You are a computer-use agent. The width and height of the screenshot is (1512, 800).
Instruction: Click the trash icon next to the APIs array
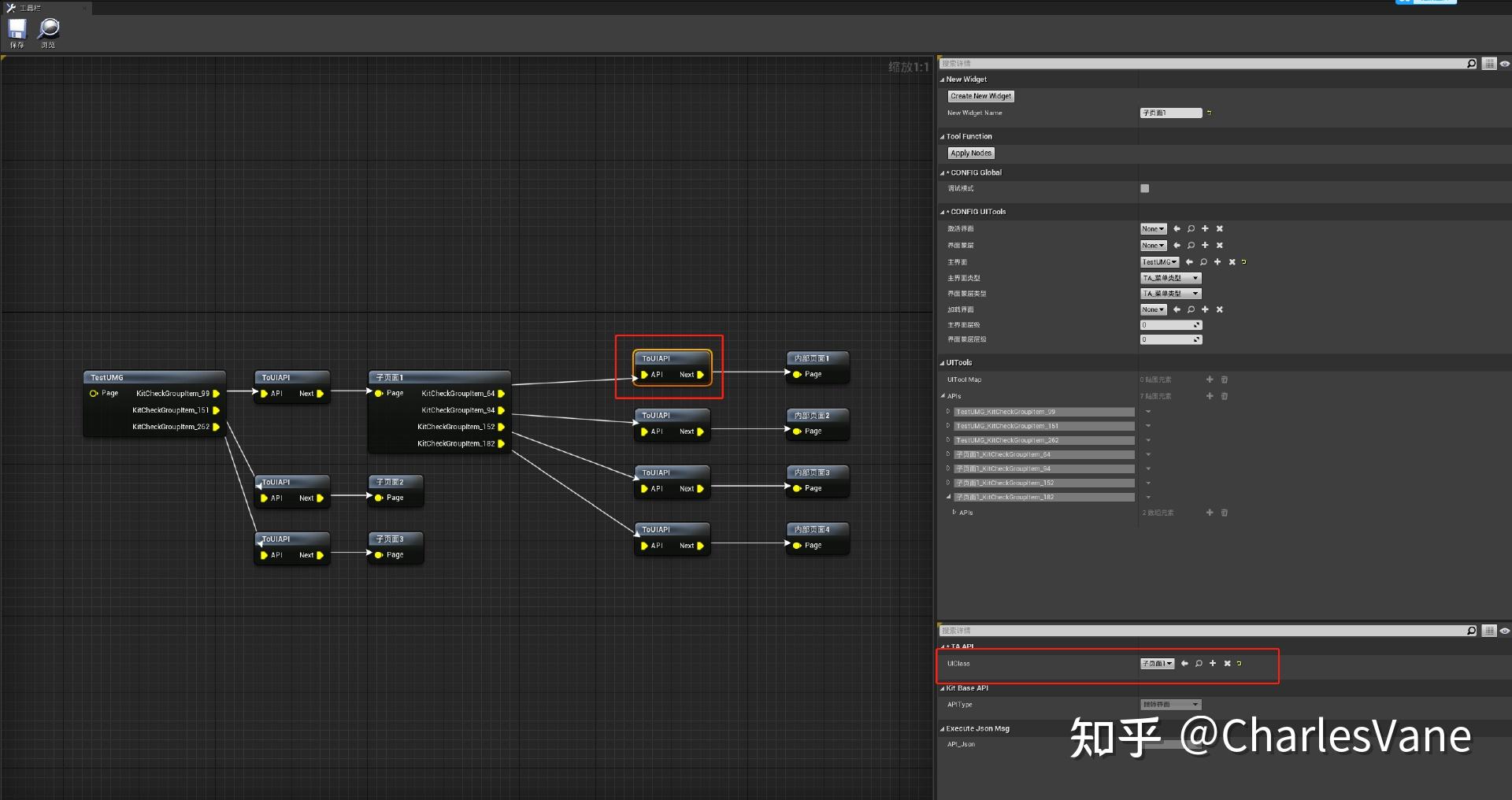tap(1225, 396)
